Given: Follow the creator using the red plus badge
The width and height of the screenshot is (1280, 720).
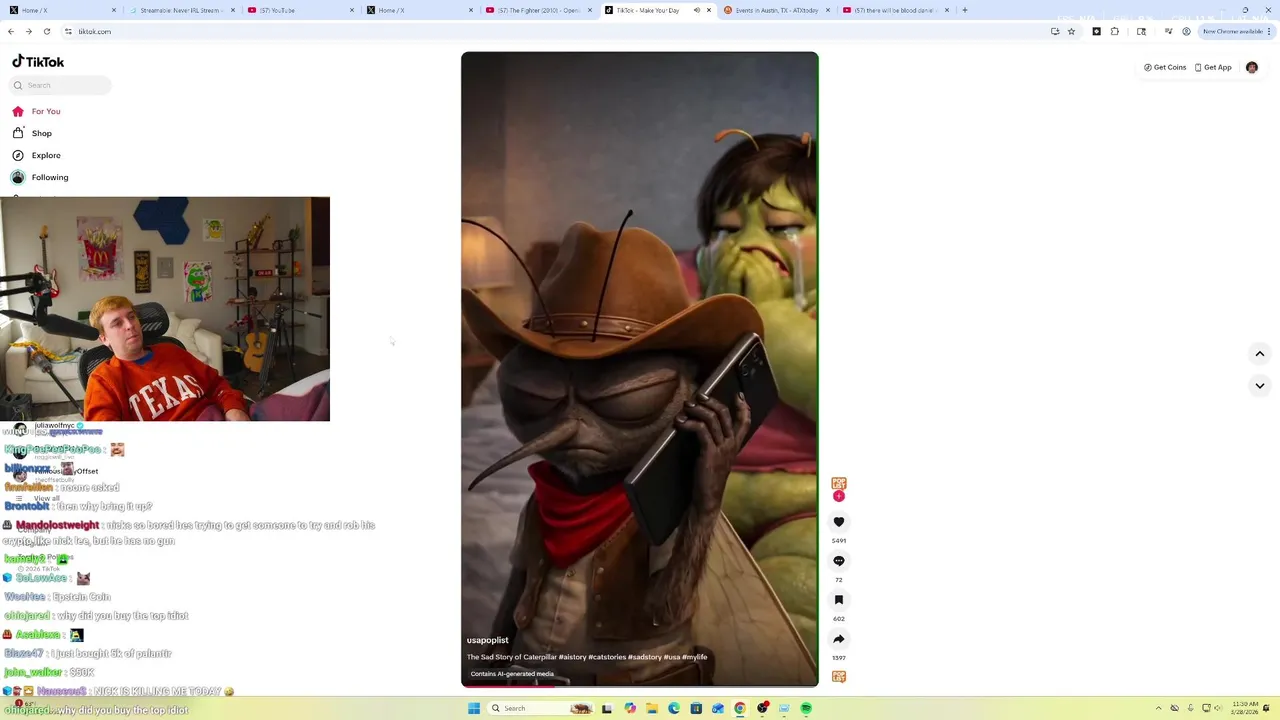Looking at the screenshot, I should tap(839, 496).
